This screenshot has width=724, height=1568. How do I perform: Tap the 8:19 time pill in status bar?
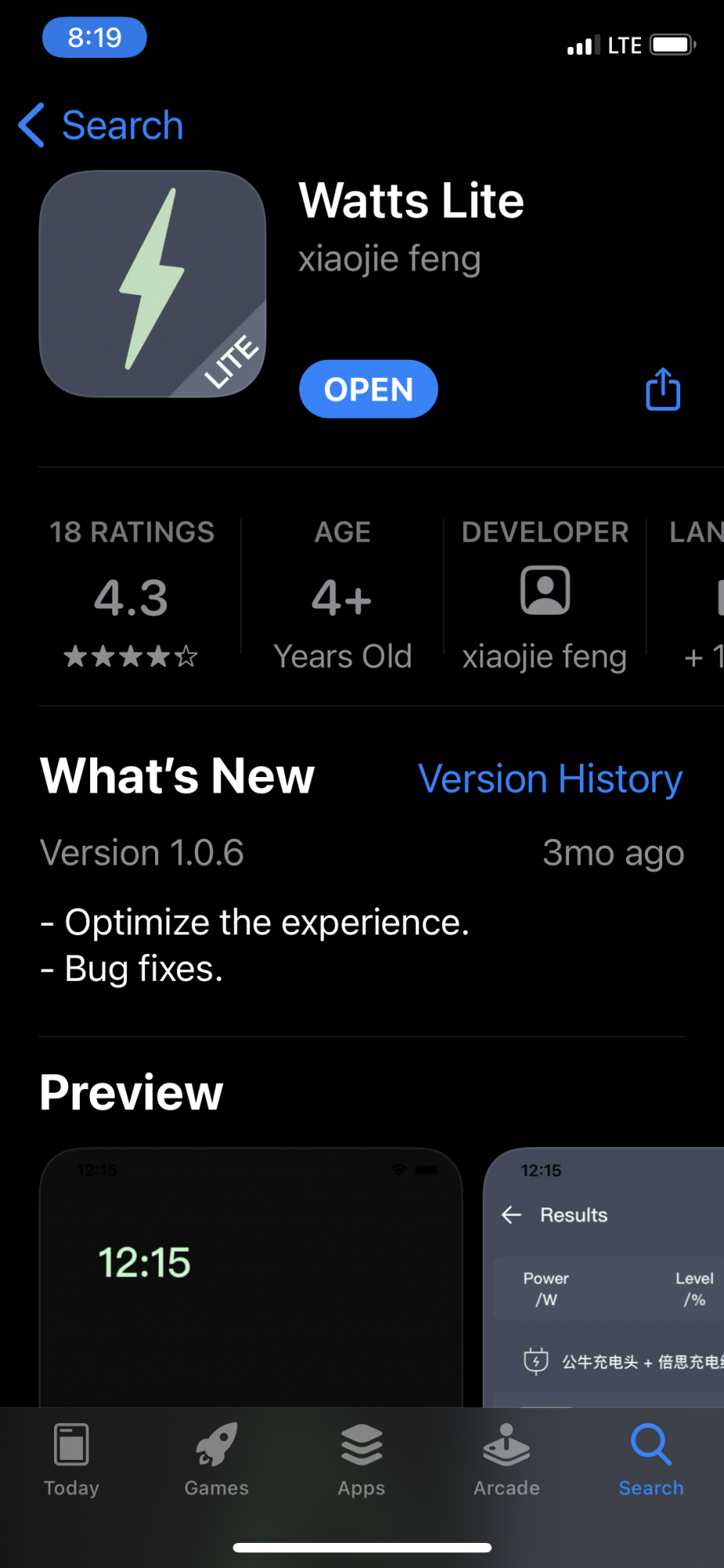tap(94, 38)
